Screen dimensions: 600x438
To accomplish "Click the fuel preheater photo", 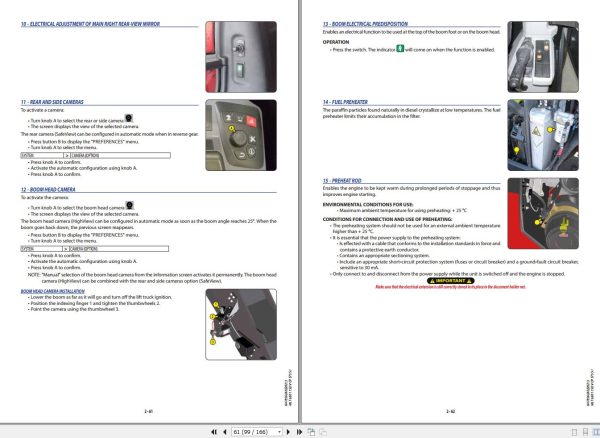I will click(x=543, y=135).
